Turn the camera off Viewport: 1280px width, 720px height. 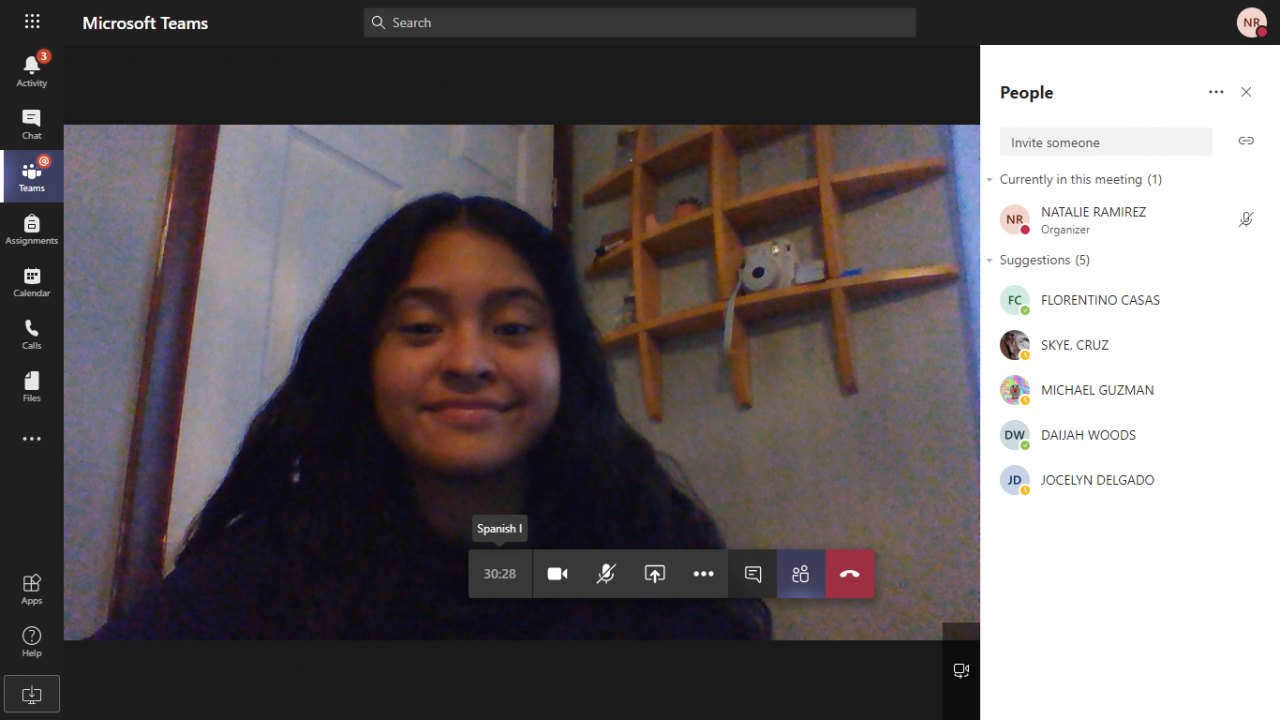557,574
